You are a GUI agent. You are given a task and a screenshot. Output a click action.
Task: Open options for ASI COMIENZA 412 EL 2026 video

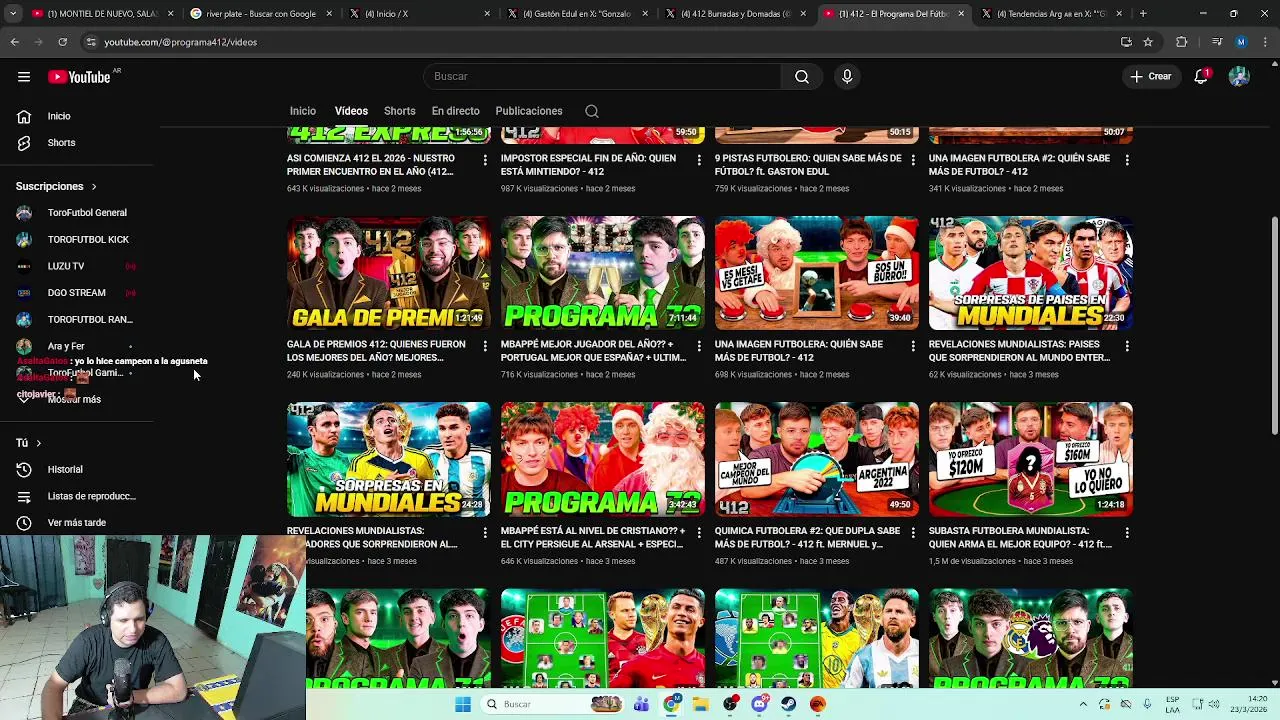[x=485, y=160]
